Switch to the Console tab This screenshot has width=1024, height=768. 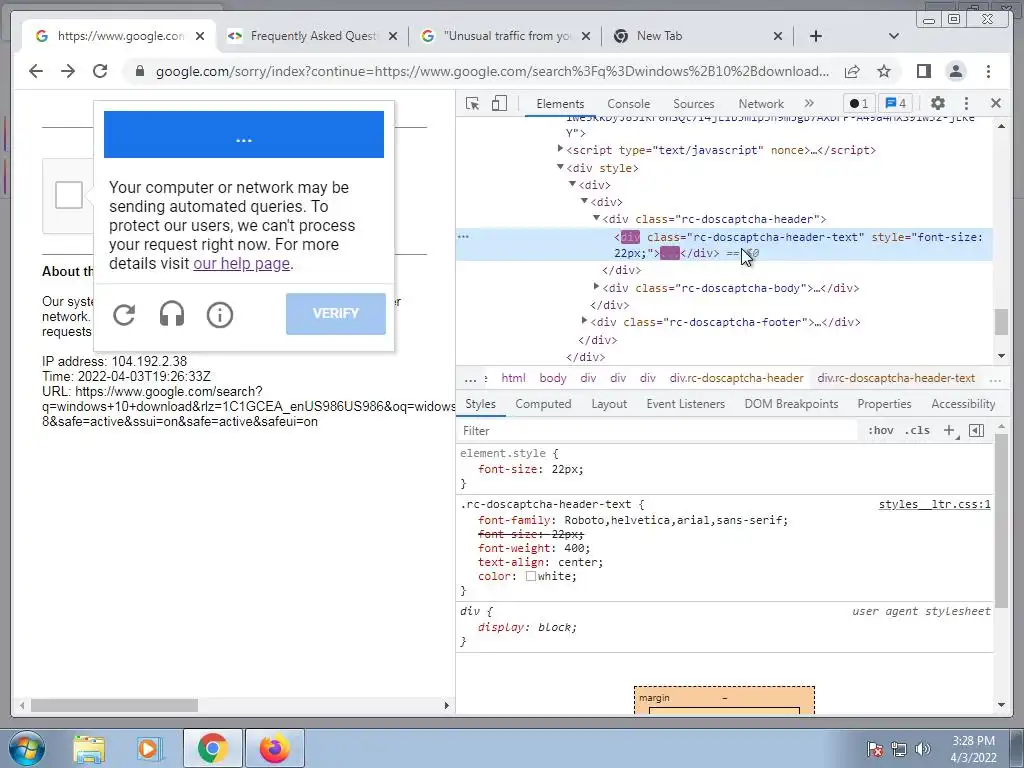click(628, 104)
